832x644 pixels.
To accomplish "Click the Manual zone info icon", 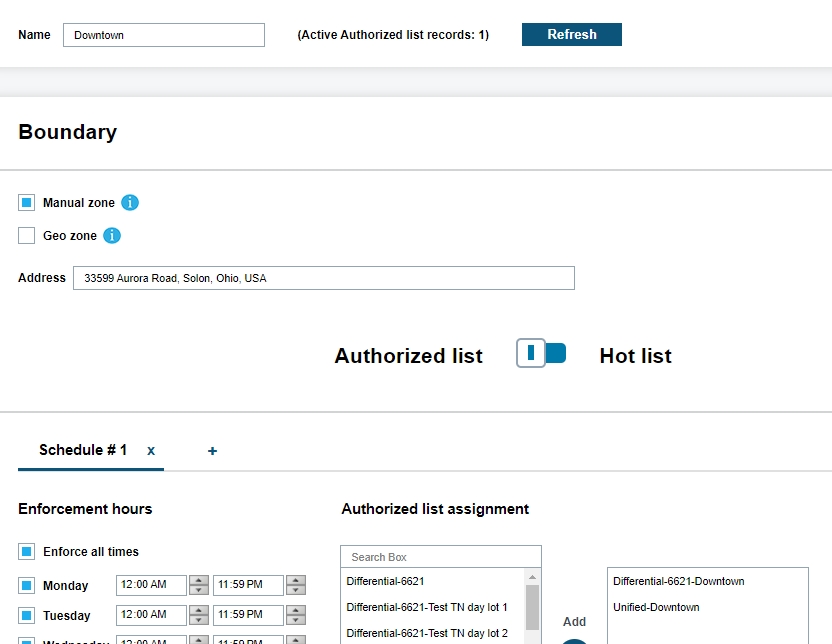I will [x=130, y=203].
